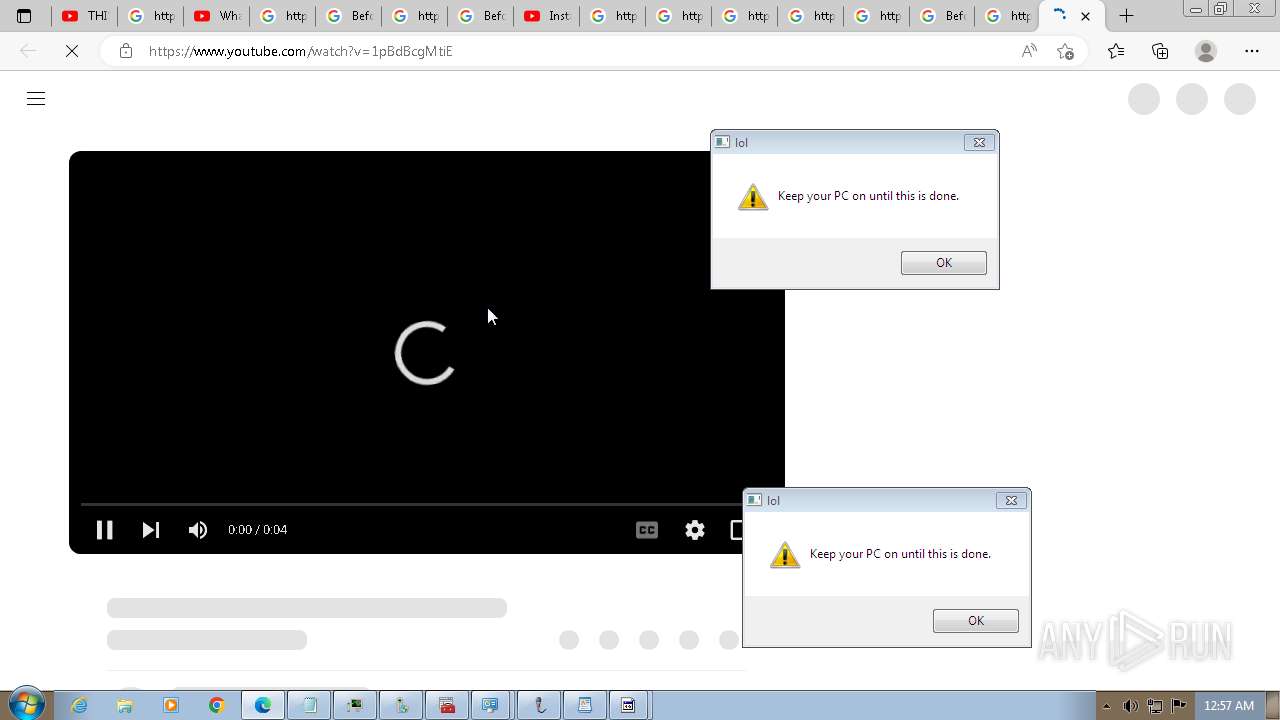Pause the YouTube video
The image size is (1280, 720).
pos(104,530)
